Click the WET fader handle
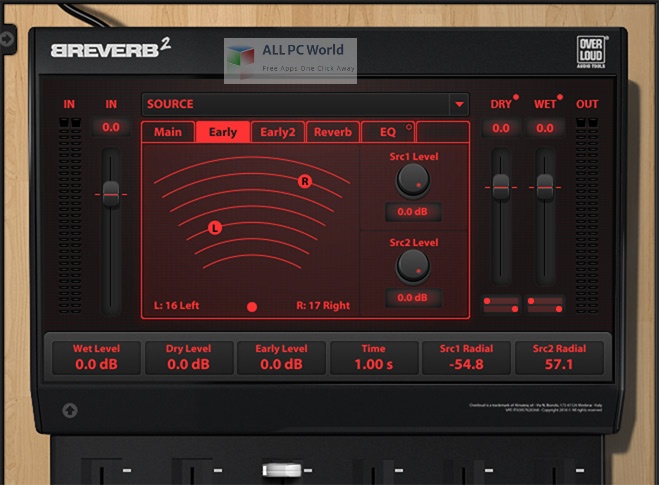 click(545, 187)
